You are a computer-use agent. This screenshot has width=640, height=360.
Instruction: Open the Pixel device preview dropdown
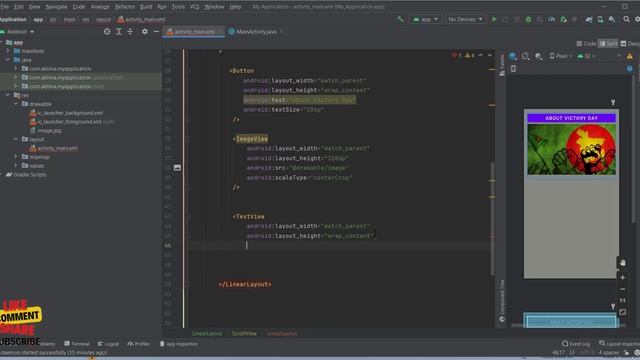(560, 56)
